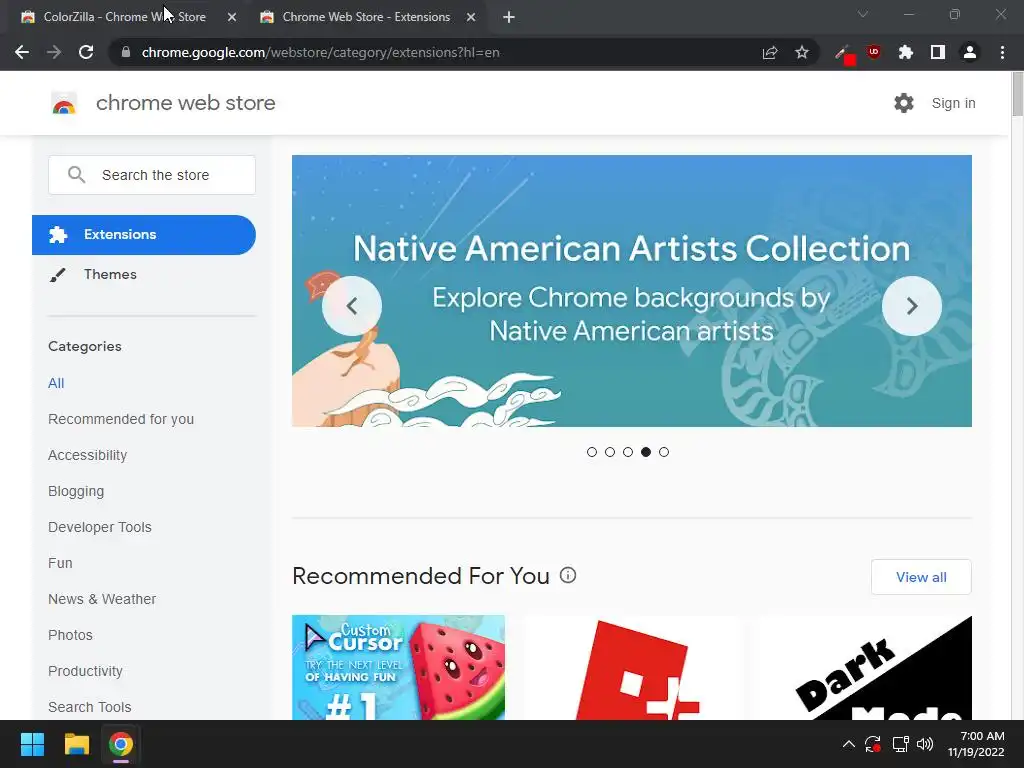Open the Native American Artists Collection banner
The height and width of the screenshot is (768, 1024).
(x=632, y=291)
